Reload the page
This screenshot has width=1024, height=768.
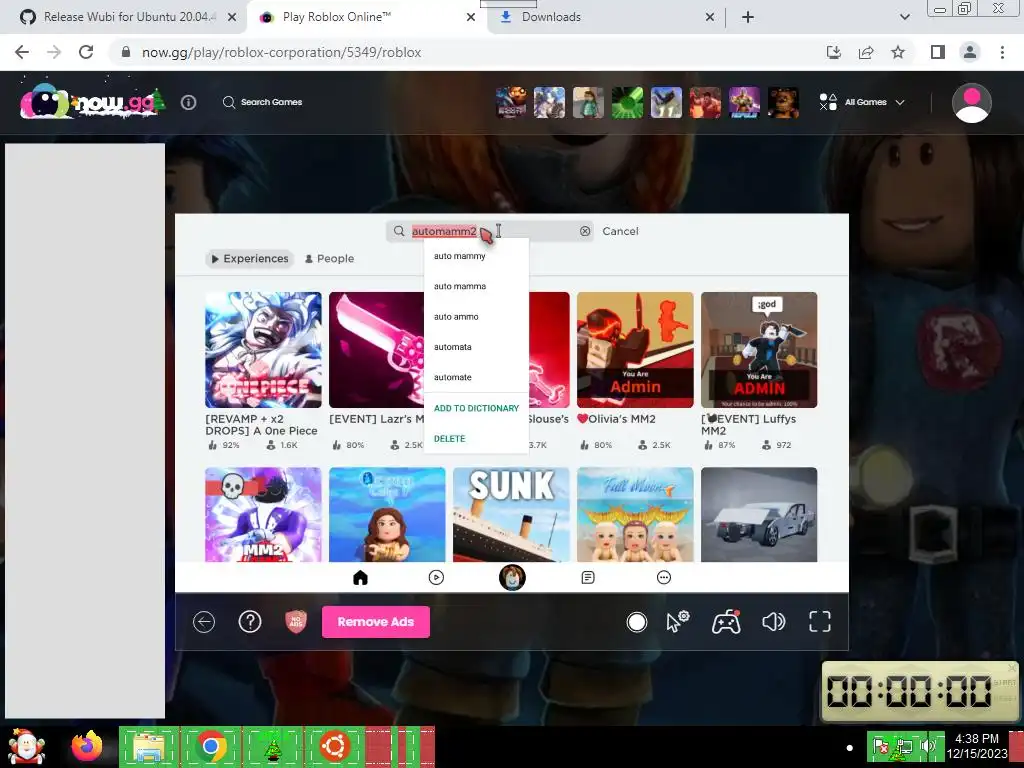pyautogui.click(x=86, y=52)
